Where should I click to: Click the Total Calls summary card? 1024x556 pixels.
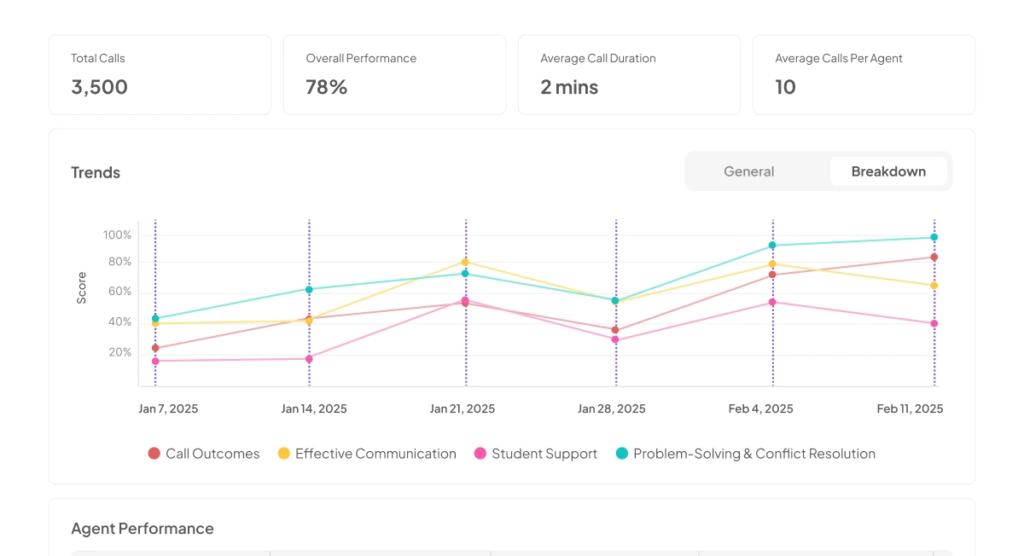[x=160, y=75]
